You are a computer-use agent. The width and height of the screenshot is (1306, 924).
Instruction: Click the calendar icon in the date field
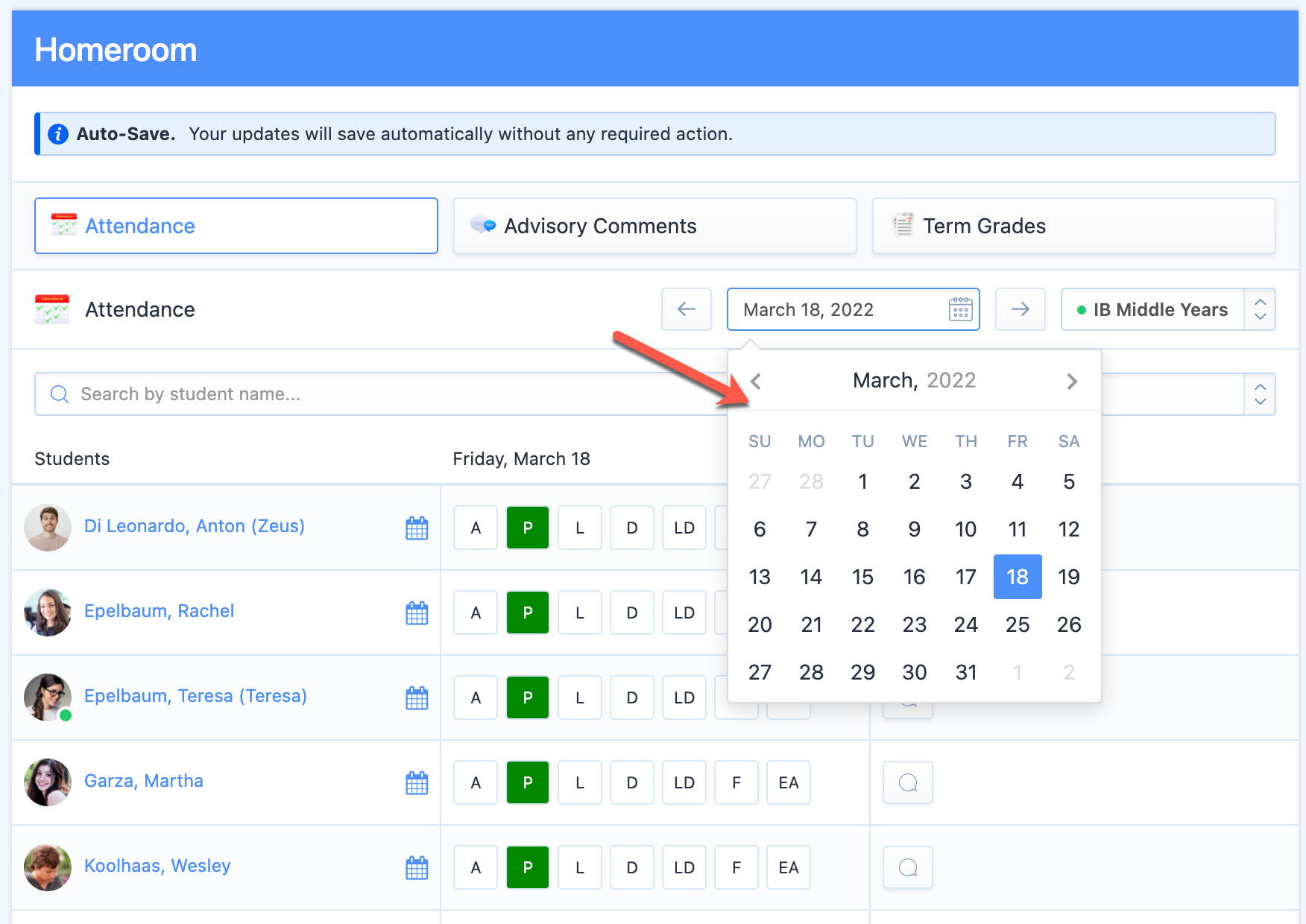point(960,309)
